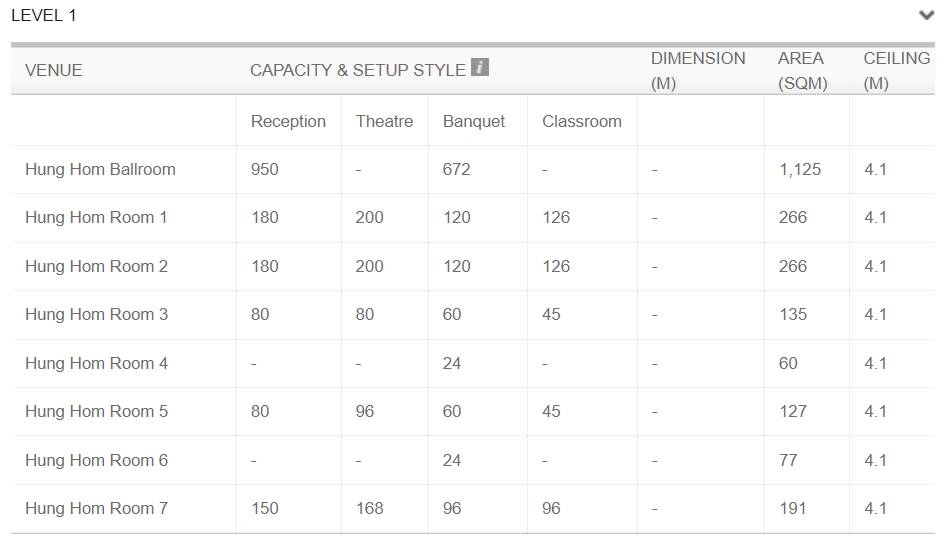This screenshot has height=544, width=943.
Task: Select Hung Hom Room 6 row
Action: (473, 460)
